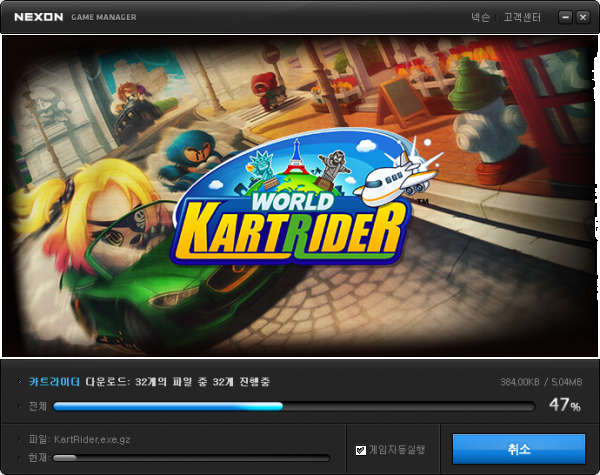Click the 전체 label
This screenshot has width=600, height=475.
[x=38, y=406]
